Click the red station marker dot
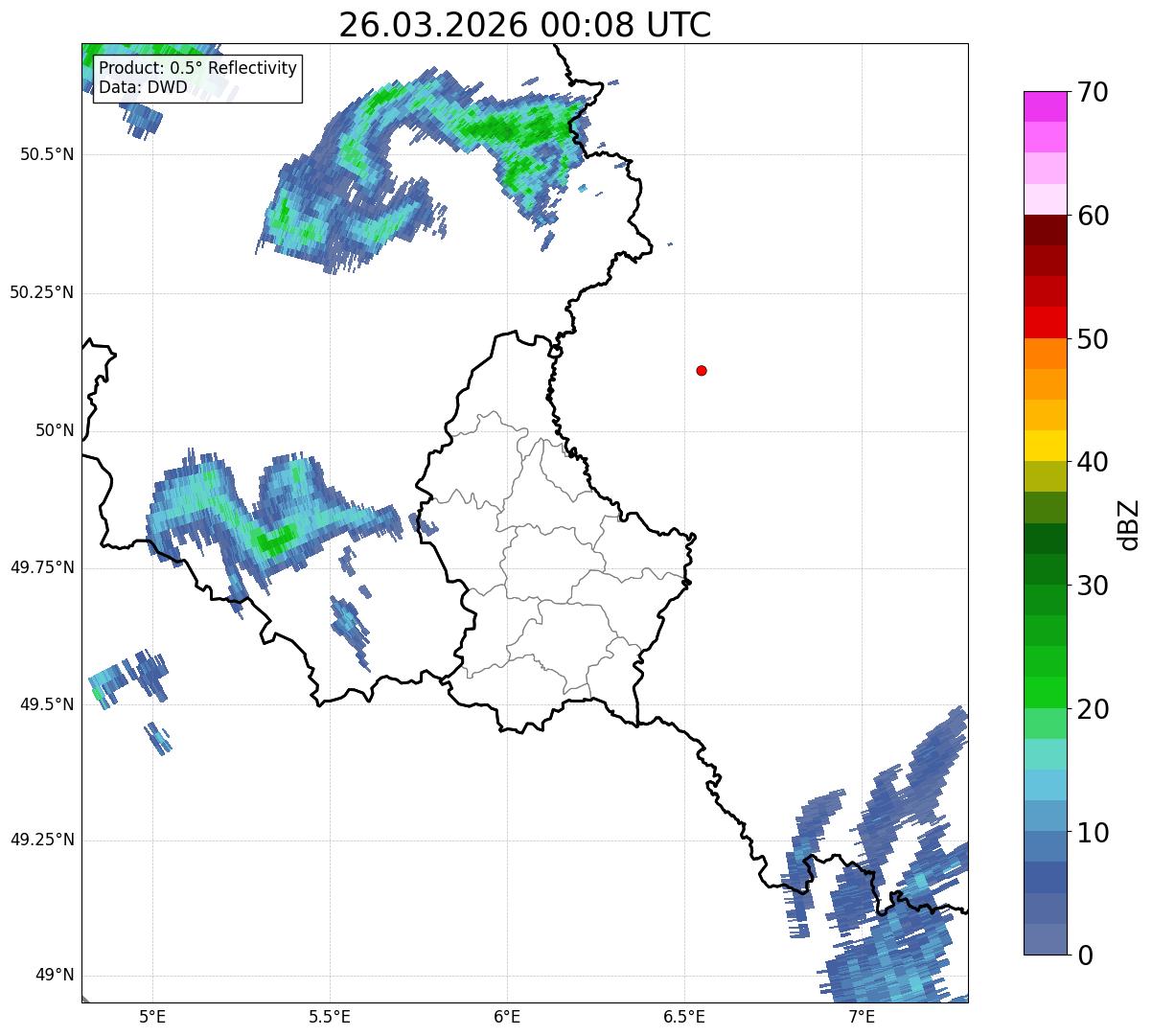Image resolution: width=1152 pixels, height=1036 pixels. tap(702, 371)
